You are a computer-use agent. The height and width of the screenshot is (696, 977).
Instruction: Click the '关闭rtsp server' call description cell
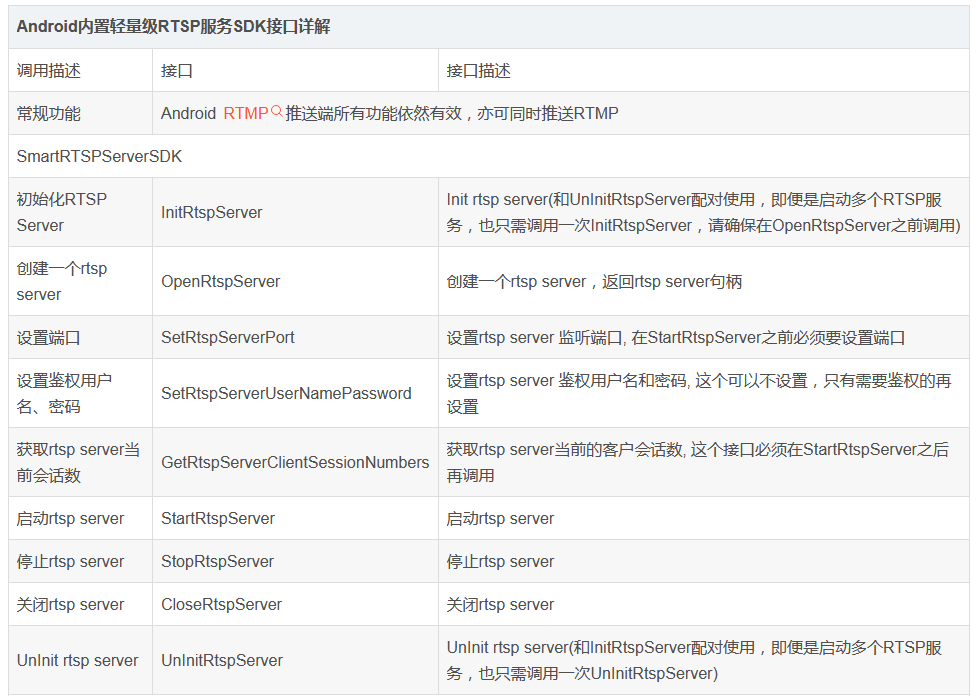click(x=80, y=604)
